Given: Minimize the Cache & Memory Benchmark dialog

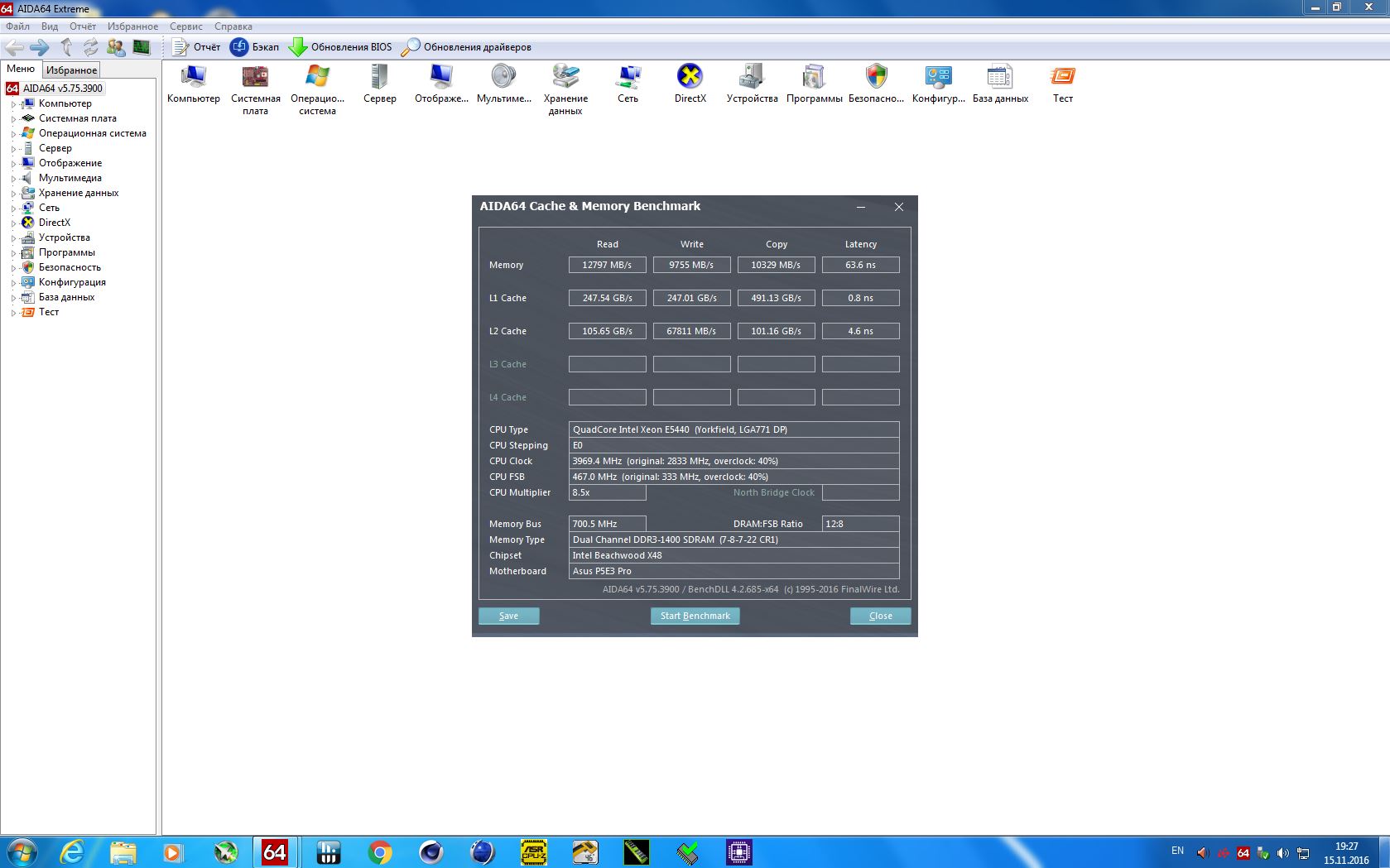Looking at the screenshot, I should [x=861, y=207].
